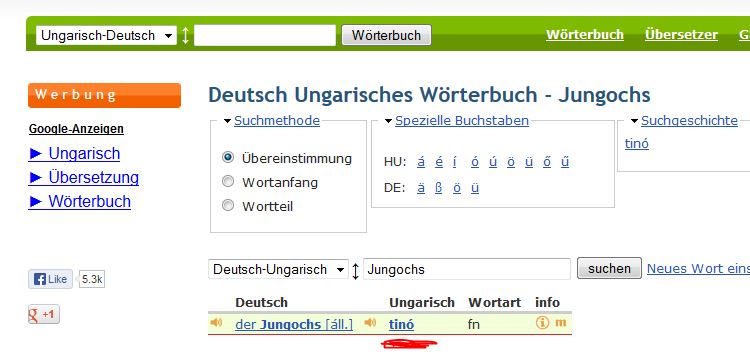
Task: Click fn word type cell
Action: (x=474, y=324)
